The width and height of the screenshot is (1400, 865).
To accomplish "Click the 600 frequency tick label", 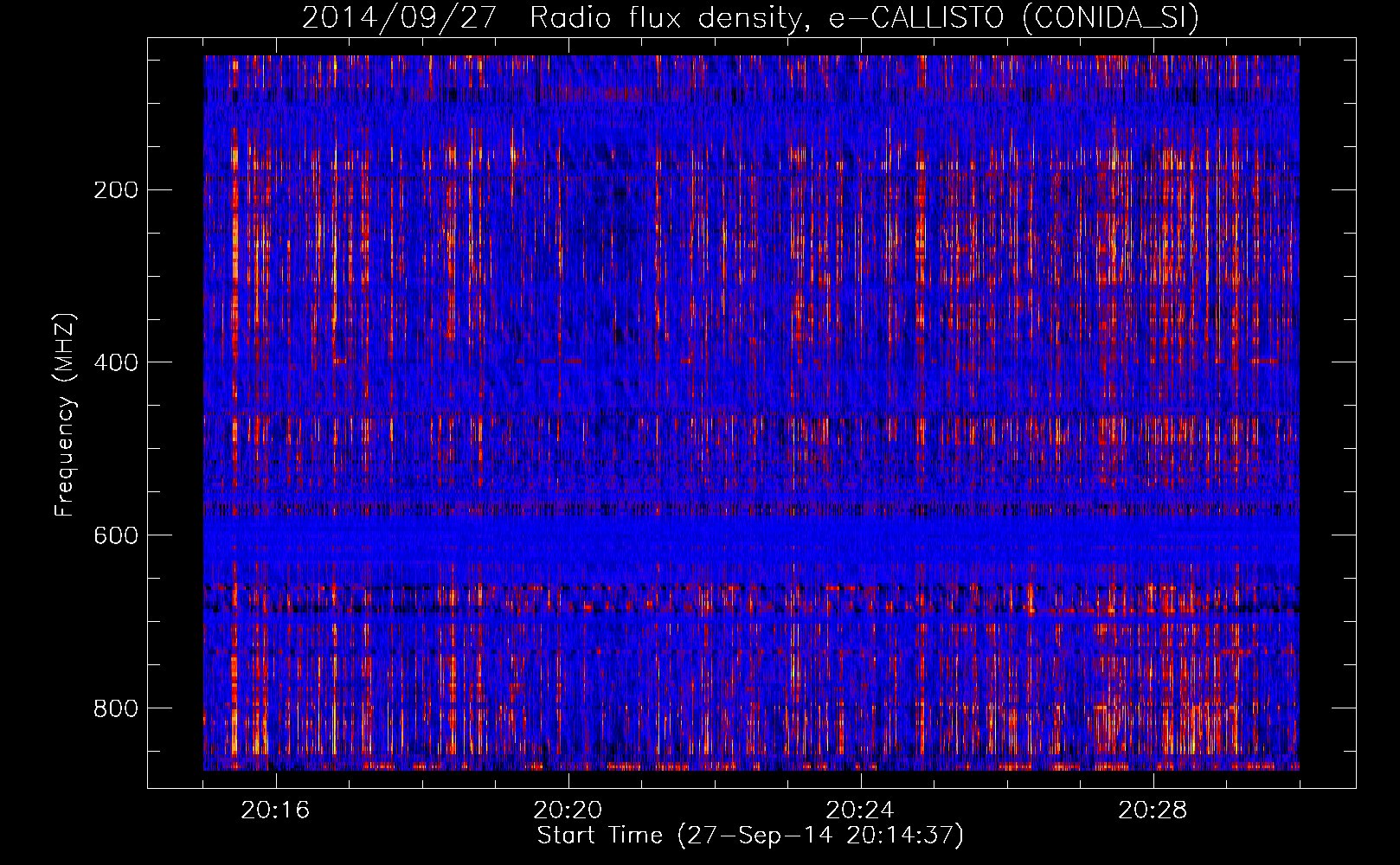I will (x=115, y=535).
